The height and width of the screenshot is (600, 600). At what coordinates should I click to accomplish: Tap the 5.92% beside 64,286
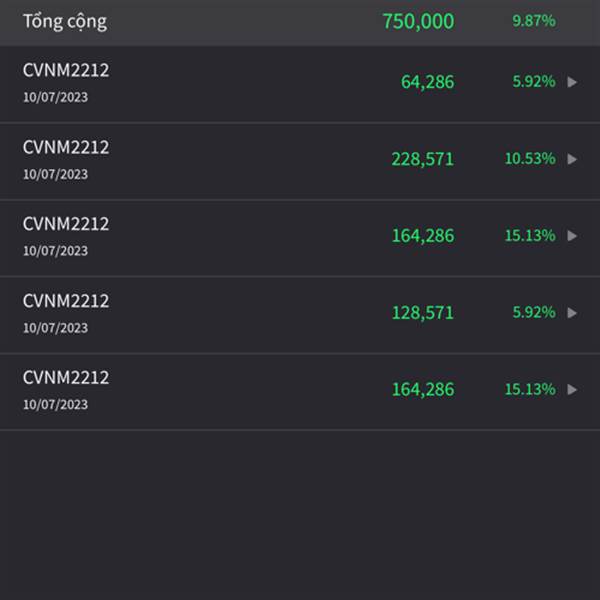click(534, 82)
